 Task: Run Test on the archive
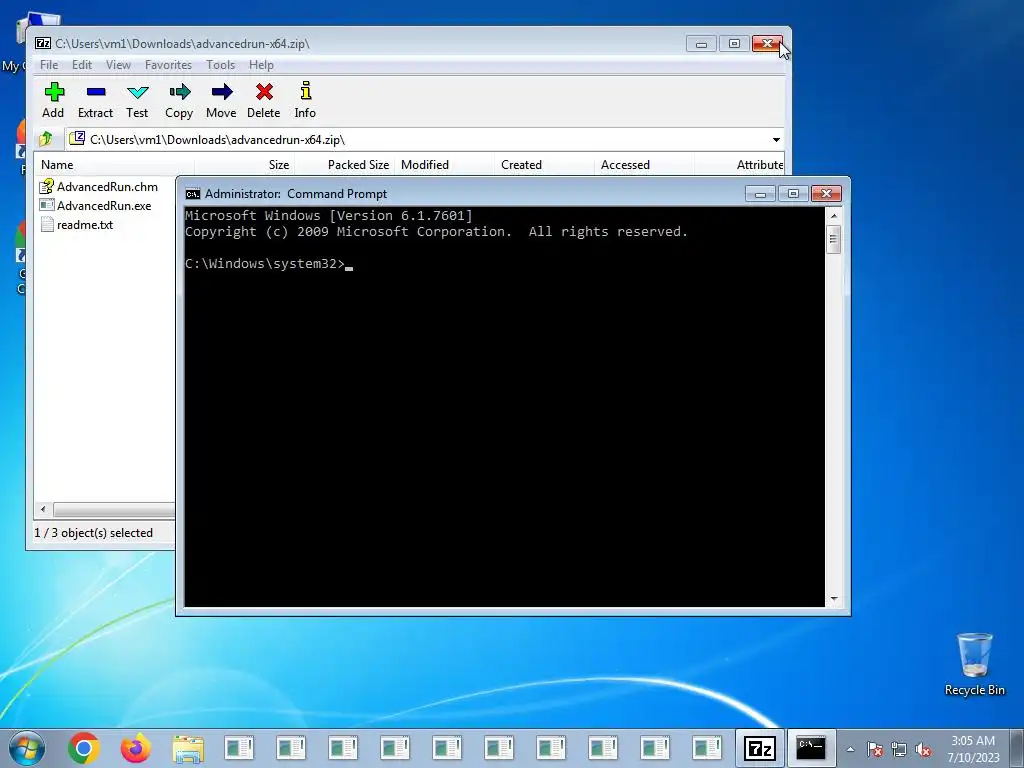point(137,101)
